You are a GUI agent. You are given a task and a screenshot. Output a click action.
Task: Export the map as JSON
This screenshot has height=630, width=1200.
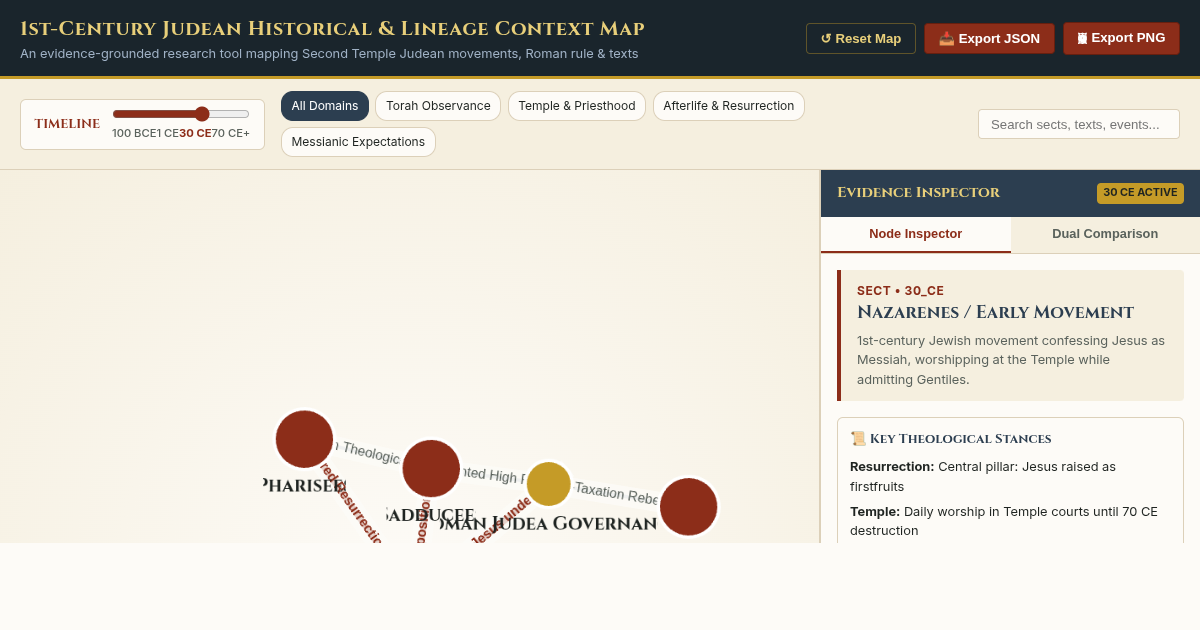(989, 39)
